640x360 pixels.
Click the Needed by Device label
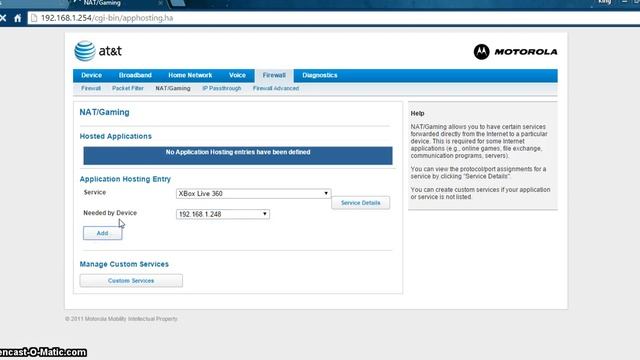coord(110,213)
